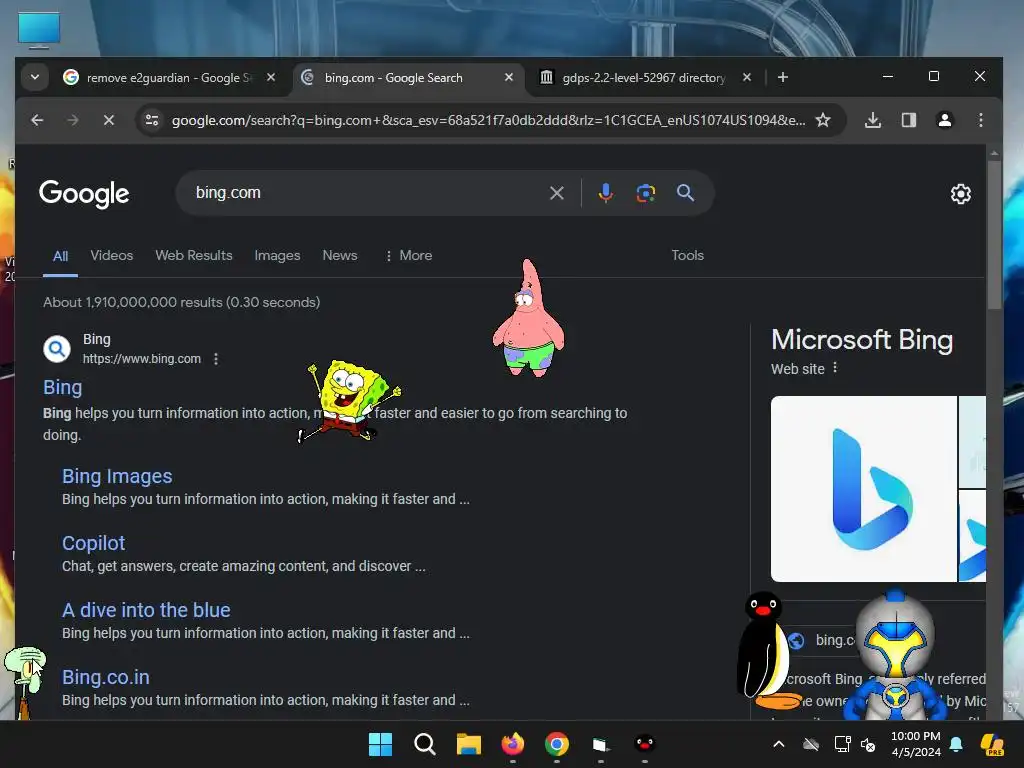Screen dimensions: 1024x768
Task: Open File Explorer from the taskbar
Action: pyautogui.click(x=468, y=744)
